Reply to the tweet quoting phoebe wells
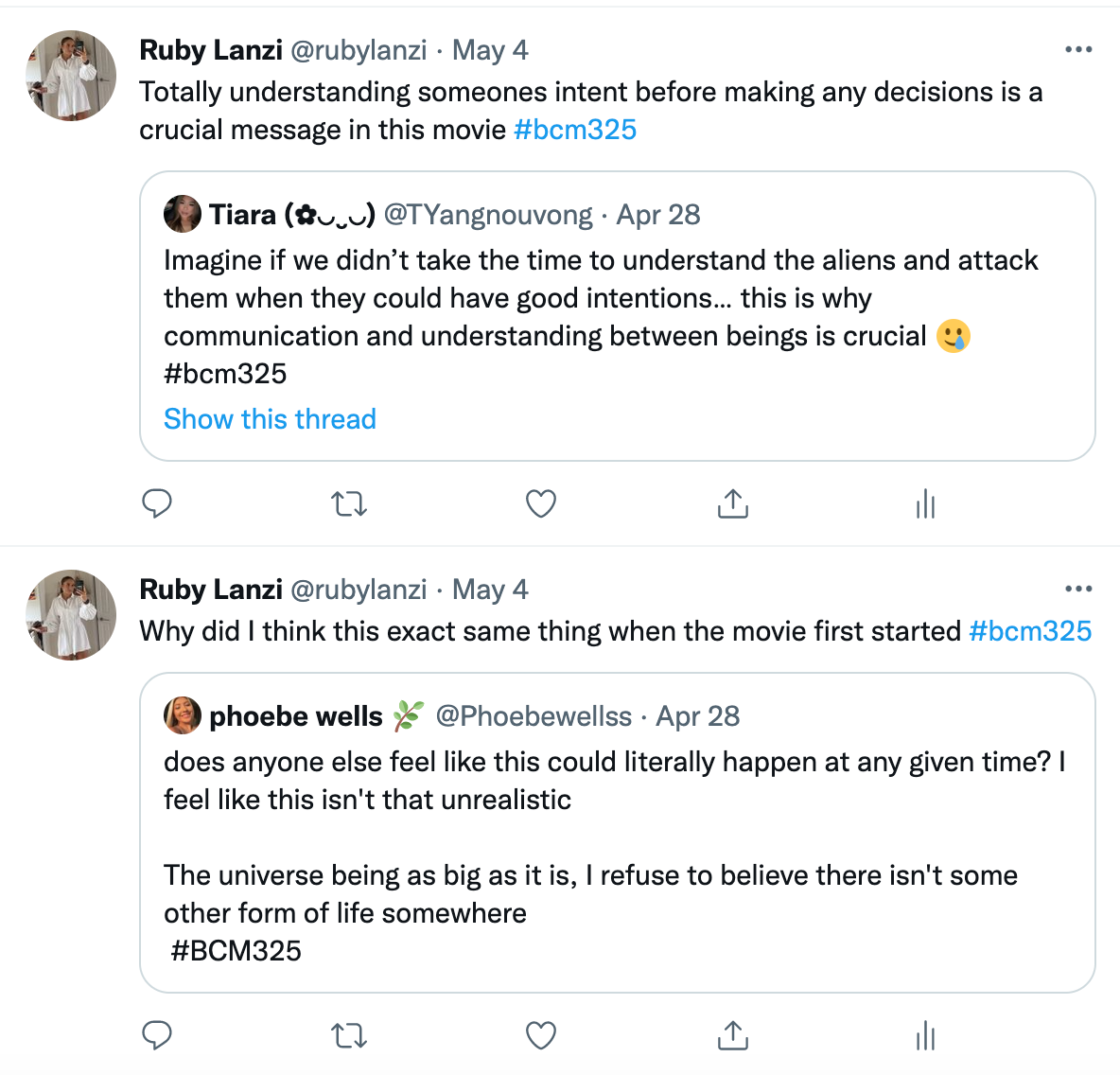Image resolution: width=1120 pixels, height=1075 pixels. (x=157, y=1035)
